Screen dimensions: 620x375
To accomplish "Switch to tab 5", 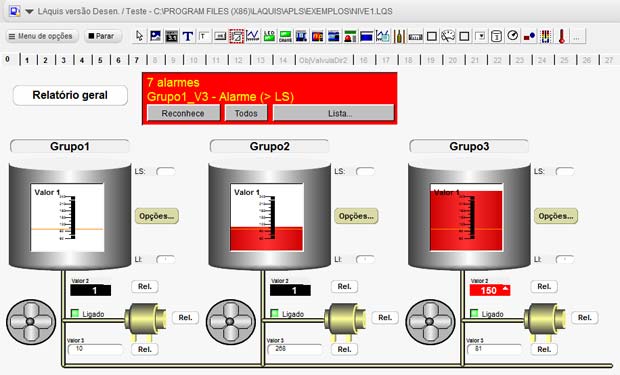I will 100,60.
